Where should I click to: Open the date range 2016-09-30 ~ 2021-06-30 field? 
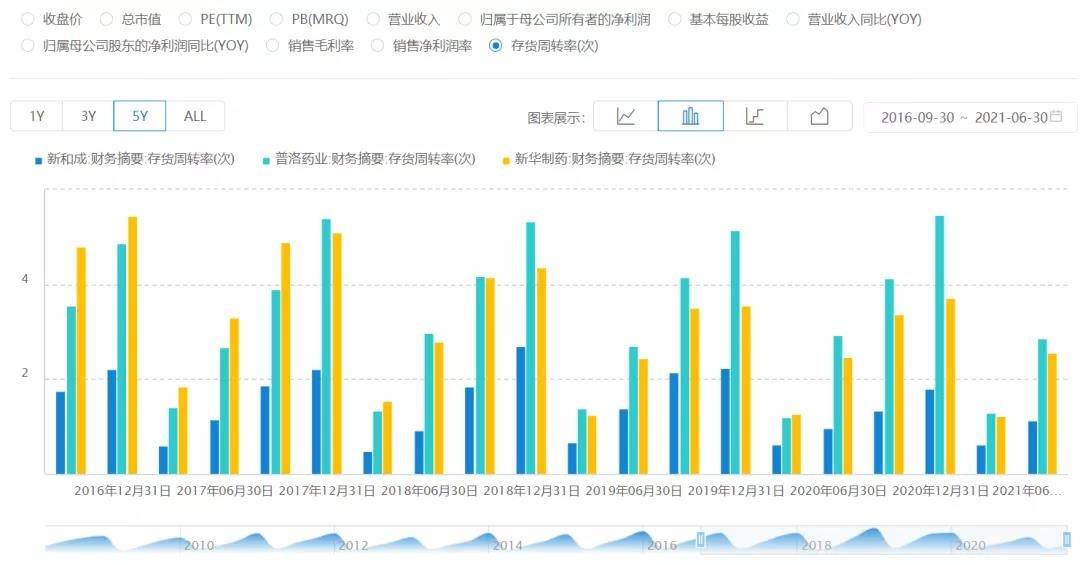point(970,117)
